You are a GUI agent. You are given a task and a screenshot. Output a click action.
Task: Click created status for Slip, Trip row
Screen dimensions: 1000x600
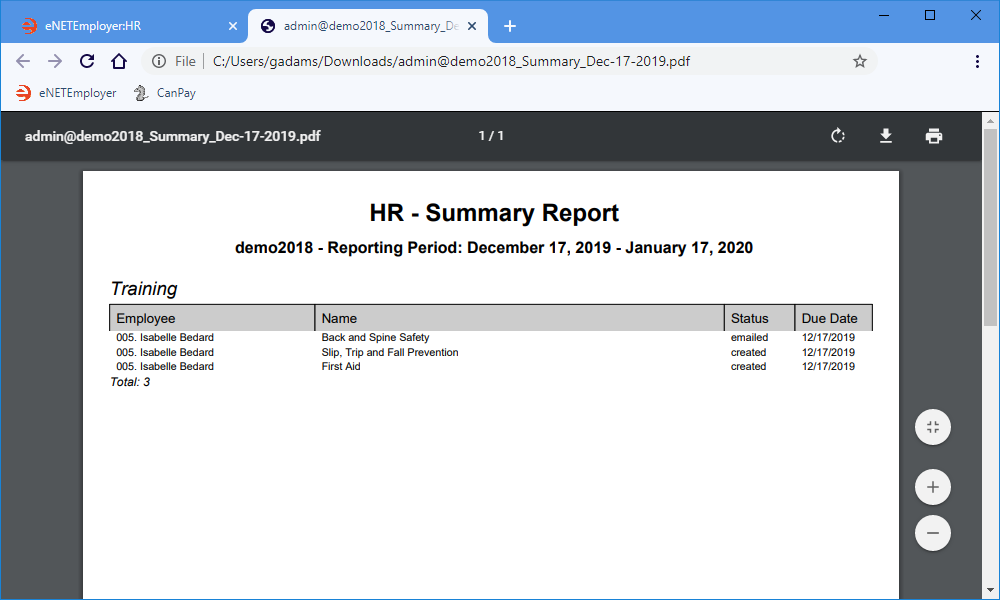[x=749, y=352]
